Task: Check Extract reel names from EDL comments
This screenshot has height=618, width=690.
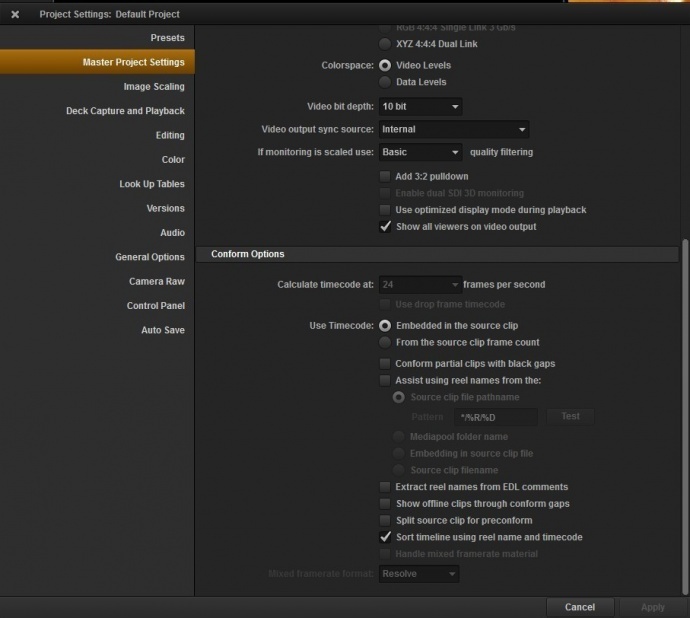Action: (385, 487)
